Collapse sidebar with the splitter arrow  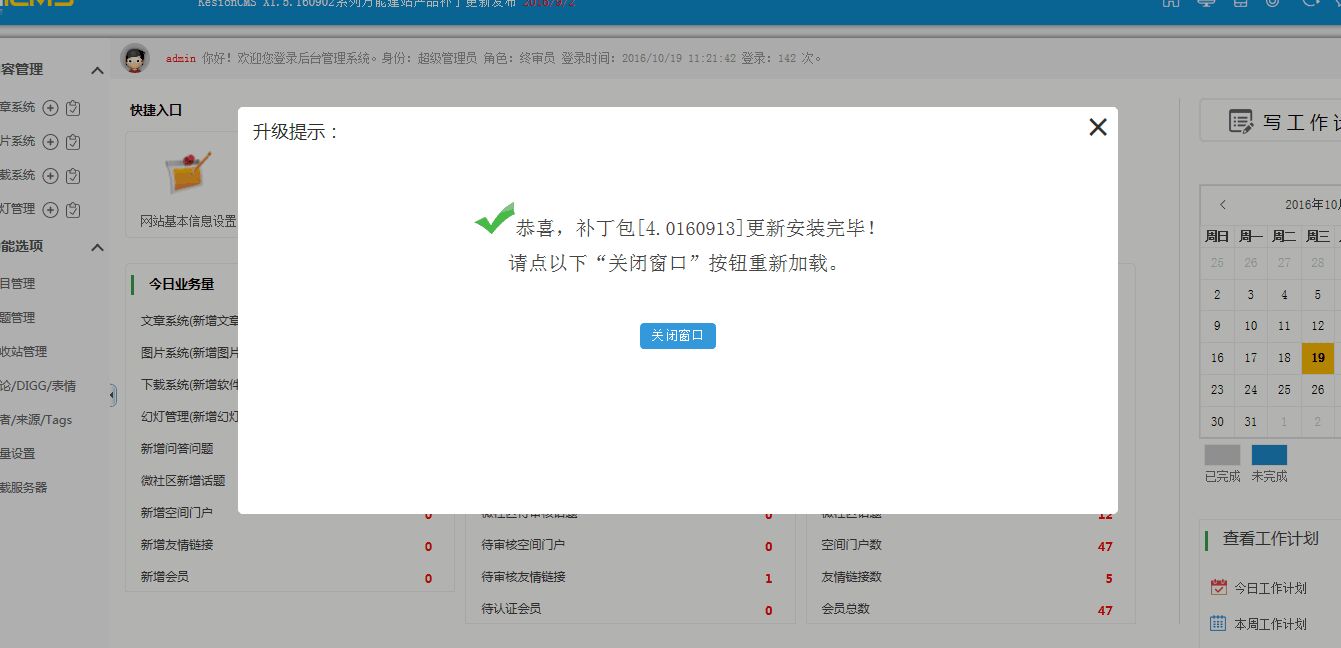[112, 395]
